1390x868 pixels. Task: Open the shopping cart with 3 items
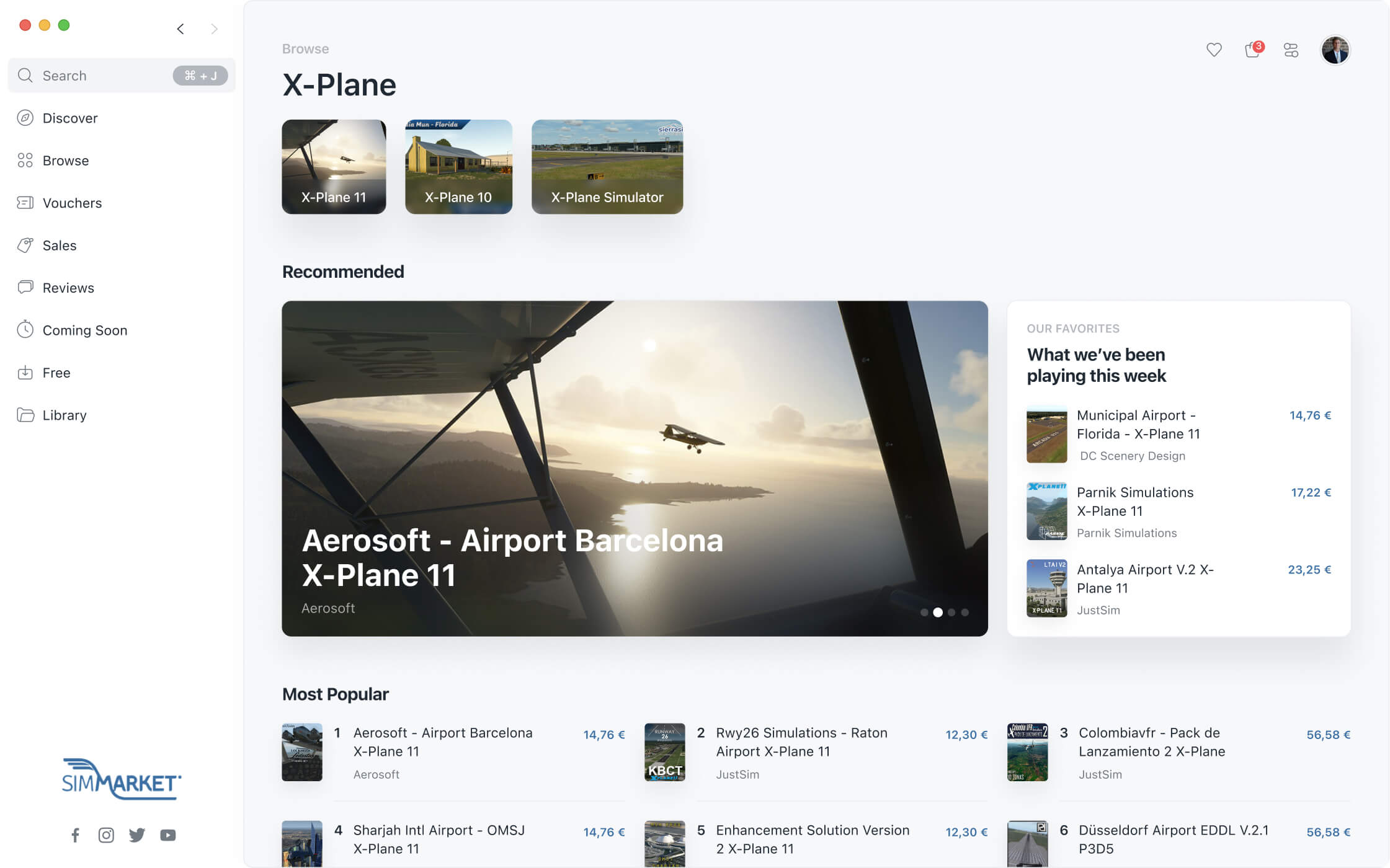1252,50
